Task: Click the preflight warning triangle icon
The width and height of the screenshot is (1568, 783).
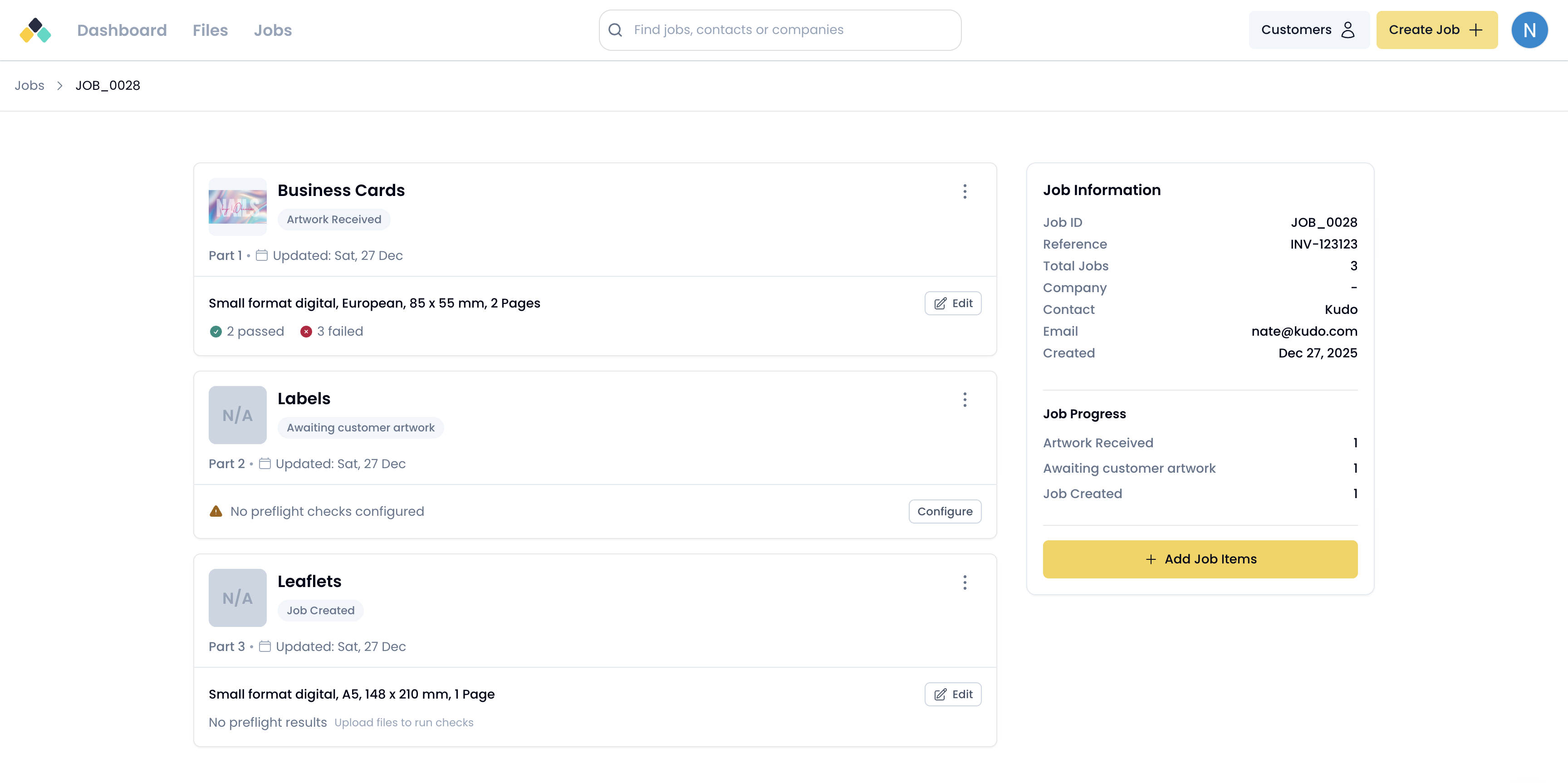Action: pyautogui.click(x=216, y=511)
